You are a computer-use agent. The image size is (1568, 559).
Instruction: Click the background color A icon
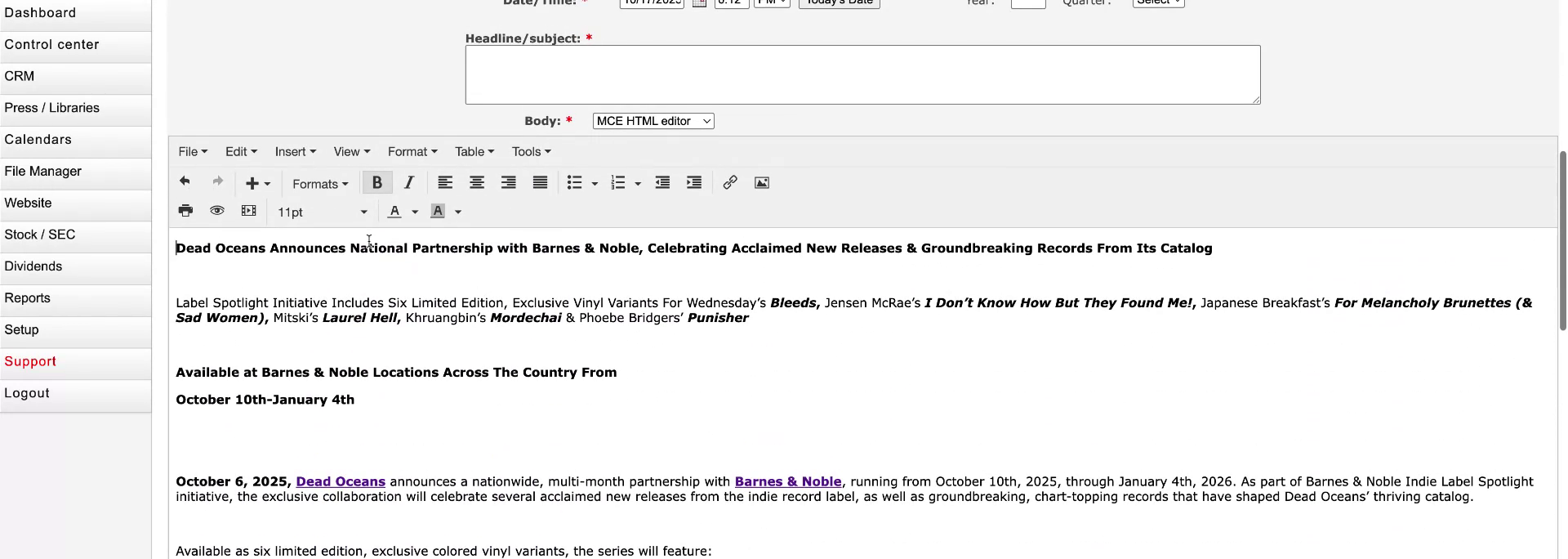point(438,212)
